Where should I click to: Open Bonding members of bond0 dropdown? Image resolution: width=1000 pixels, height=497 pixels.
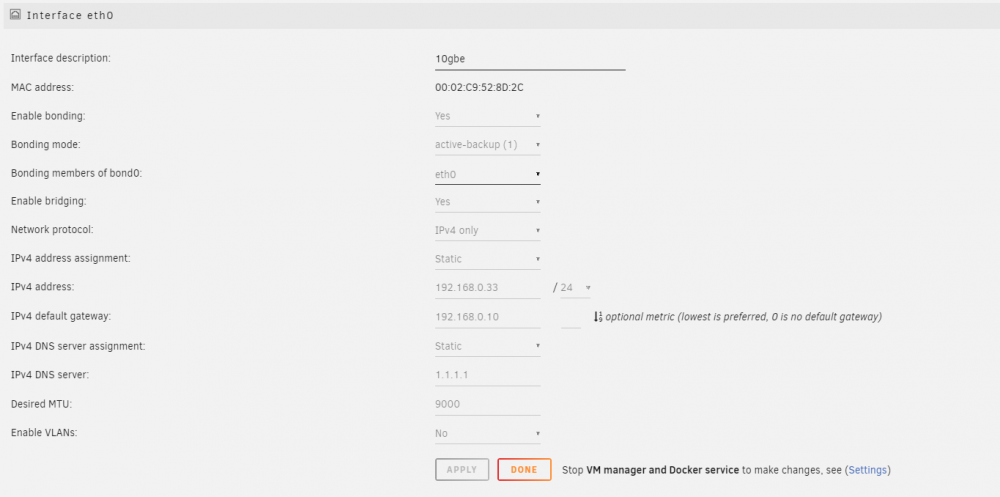coord(488,174)
